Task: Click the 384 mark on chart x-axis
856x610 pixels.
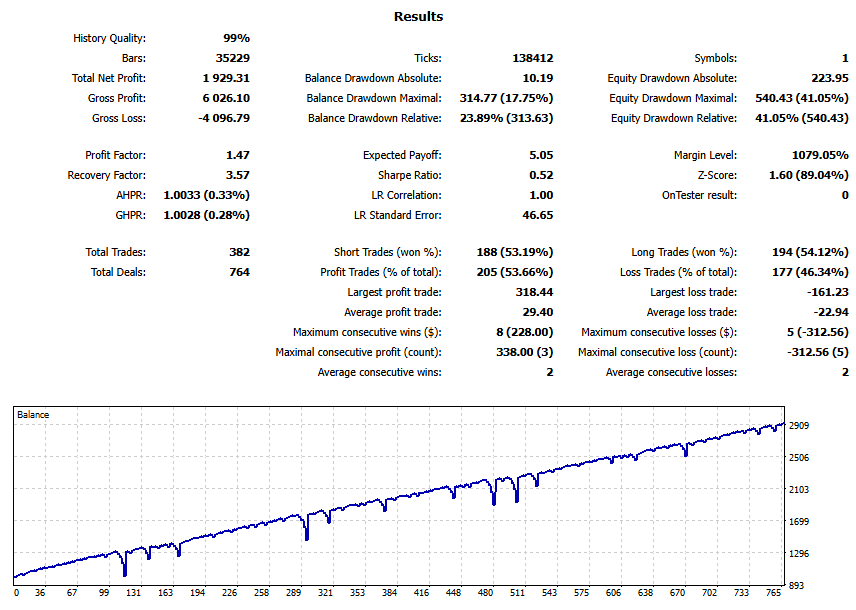Action: tap(388, 593)
